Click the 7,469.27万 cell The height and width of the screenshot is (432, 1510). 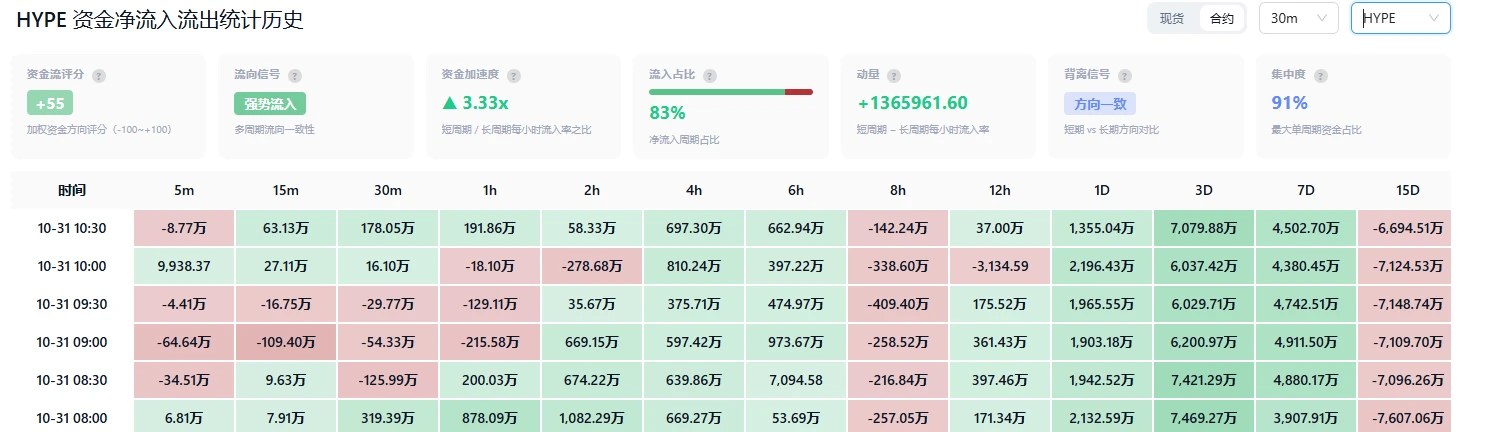tap(1204, 417)
